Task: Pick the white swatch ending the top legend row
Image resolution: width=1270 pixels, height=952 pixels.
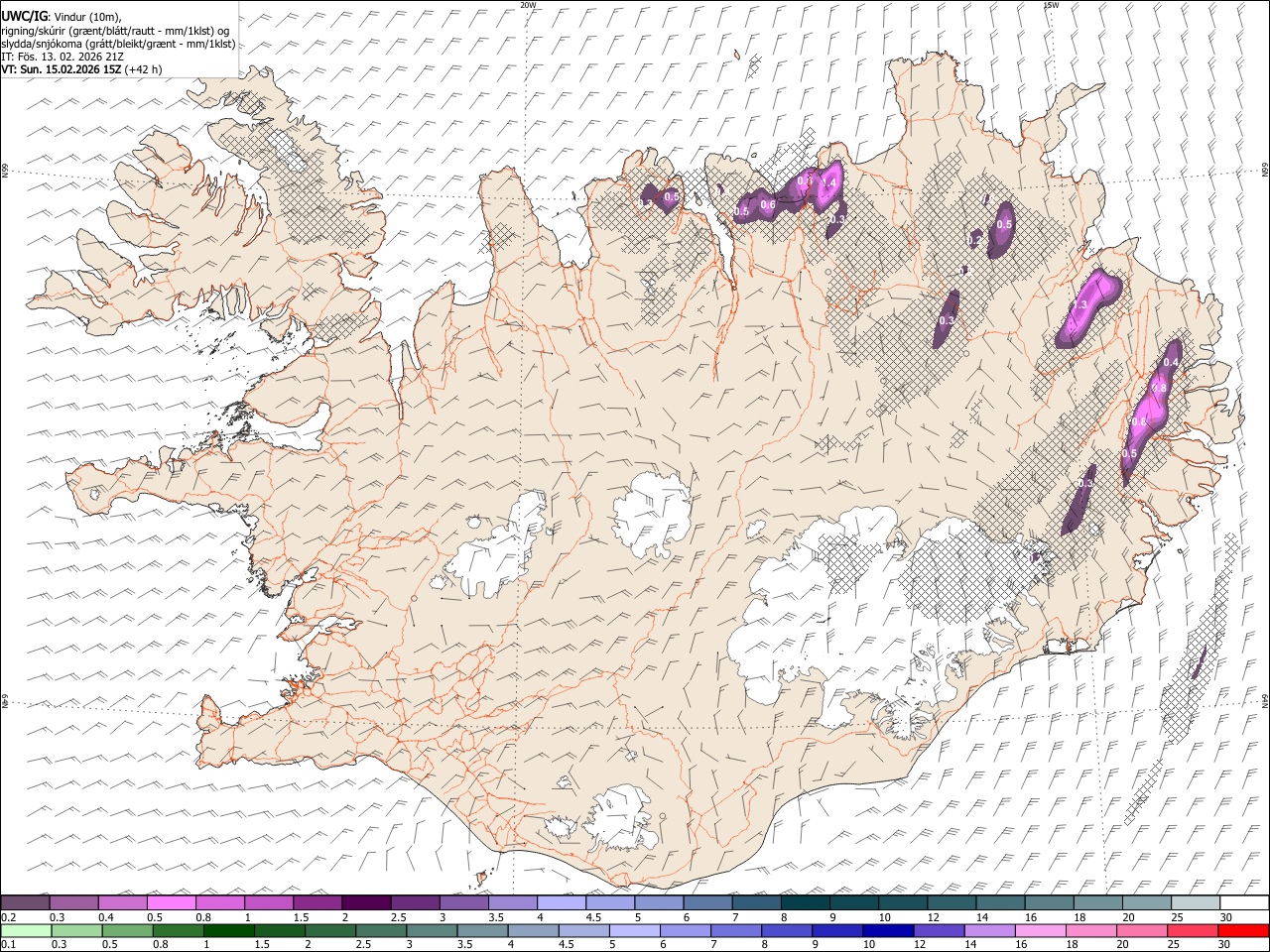Action: pos(1244,902)
